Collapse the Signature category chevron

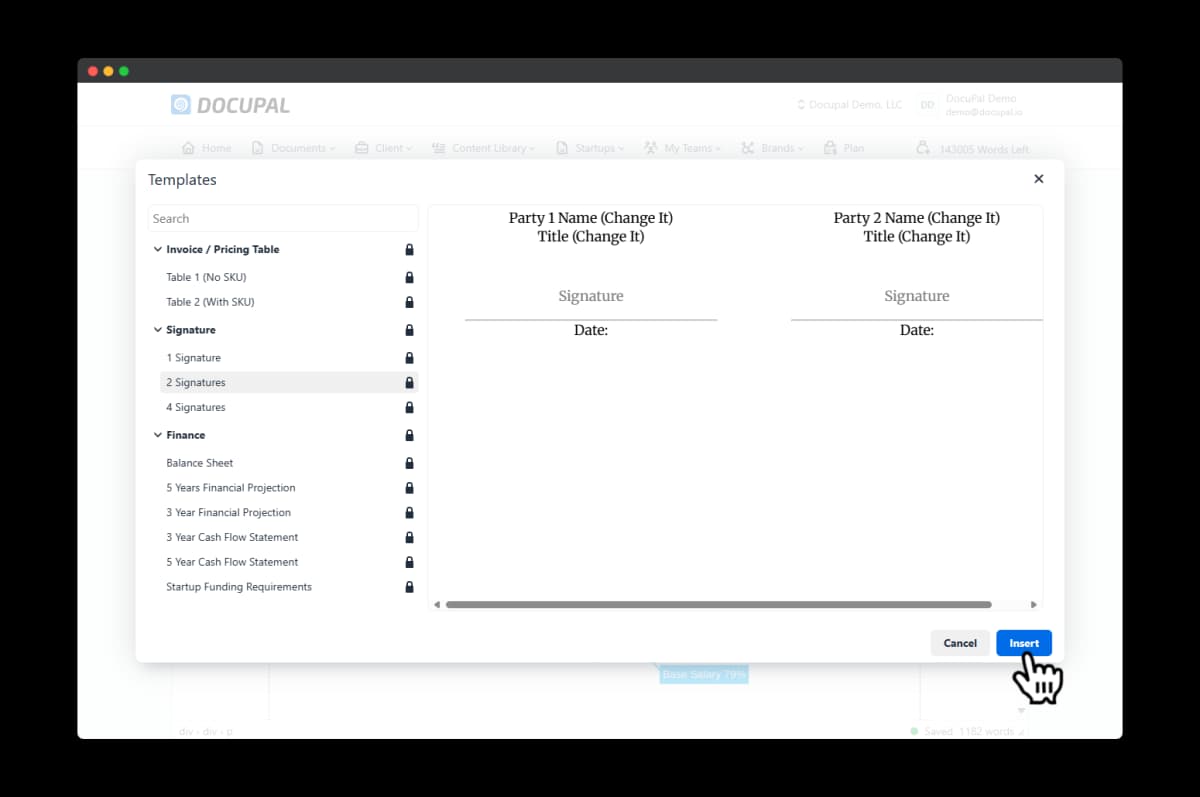tap(157, 330)
